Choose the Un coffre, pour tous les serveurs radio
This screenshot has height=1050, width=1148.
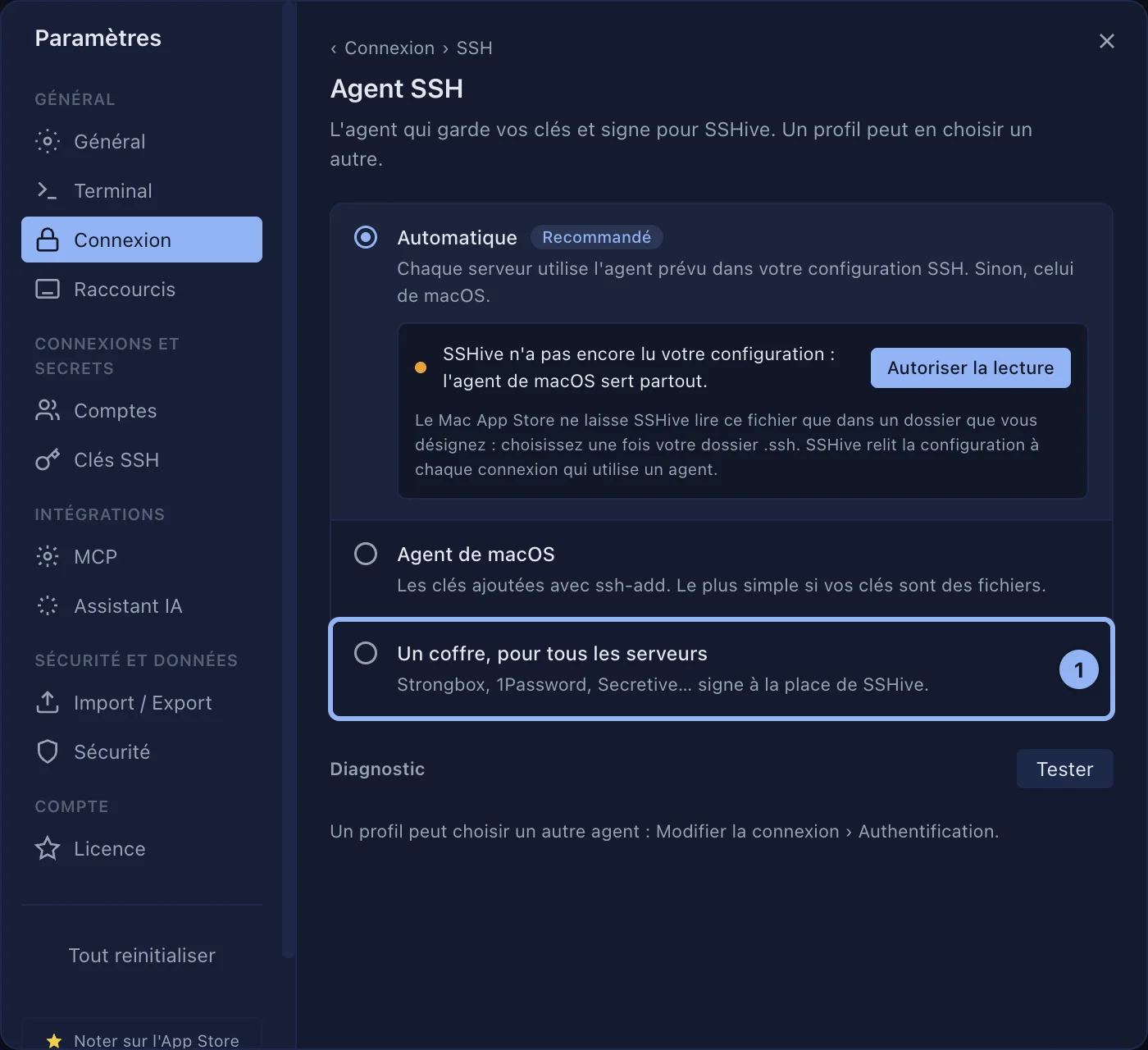[366, 653]
